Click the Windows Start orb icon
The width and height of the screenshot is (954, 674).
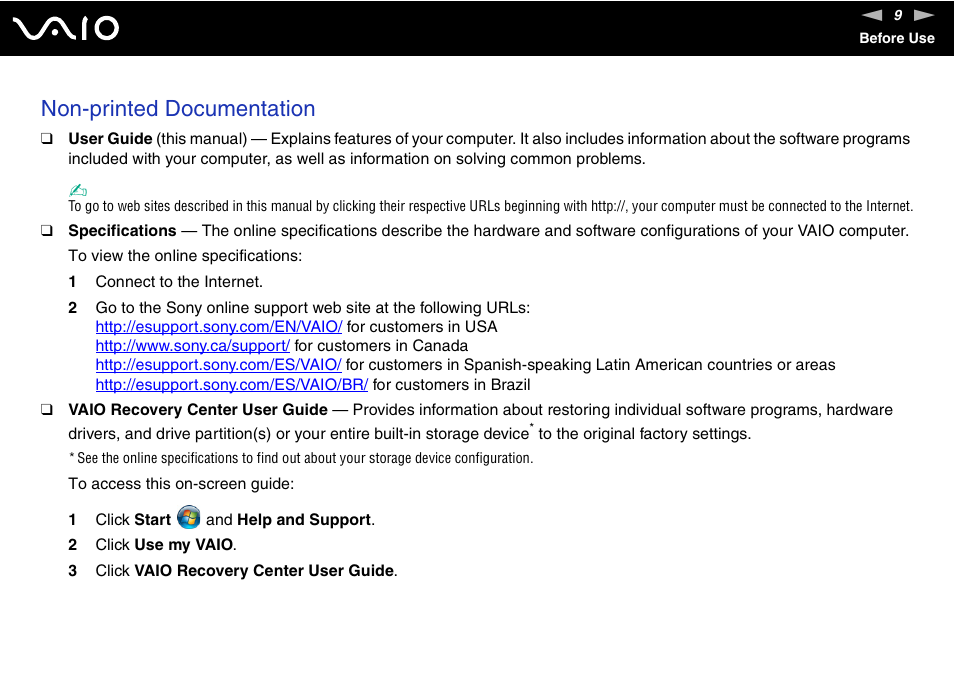[x=189, y=518]
